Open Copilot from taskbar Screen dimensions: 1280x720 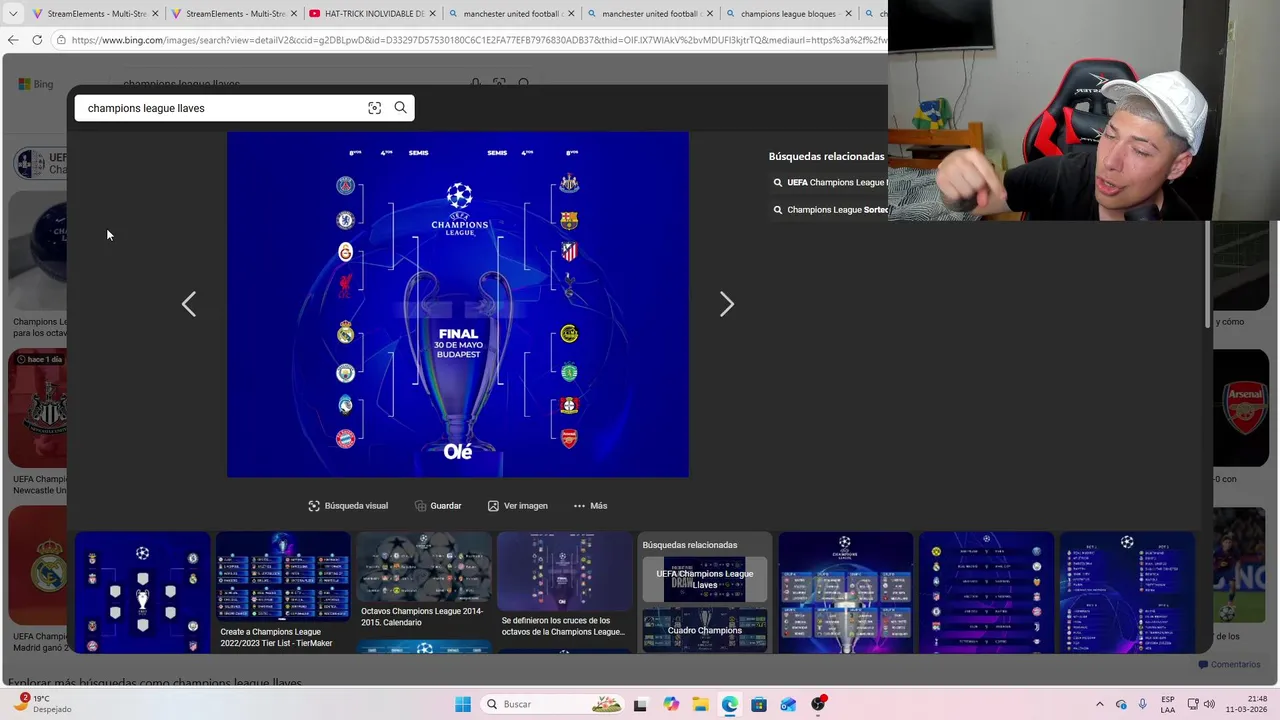click(x=670, y=704)
